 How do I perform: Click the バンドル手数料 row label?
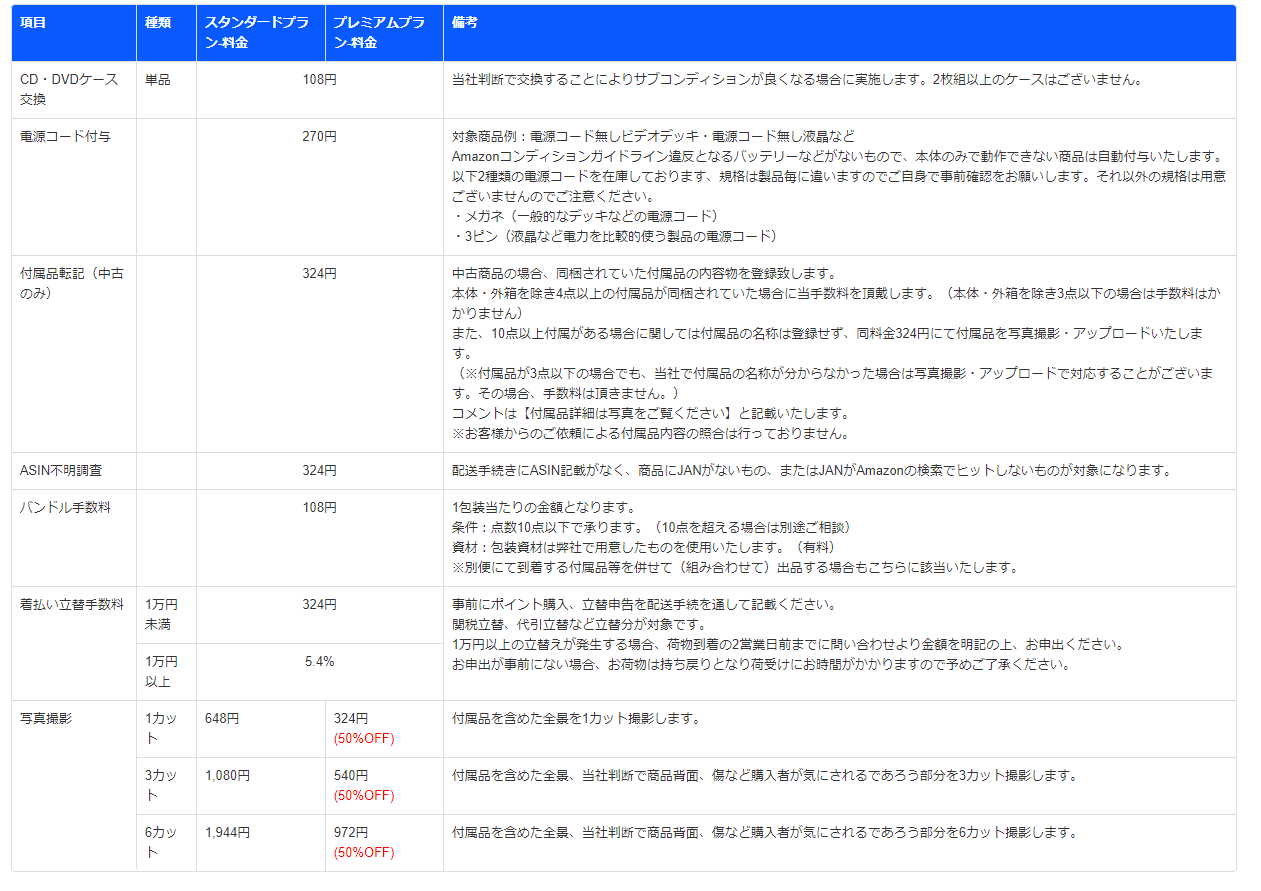pyautogui.click(x=66, y=507)
